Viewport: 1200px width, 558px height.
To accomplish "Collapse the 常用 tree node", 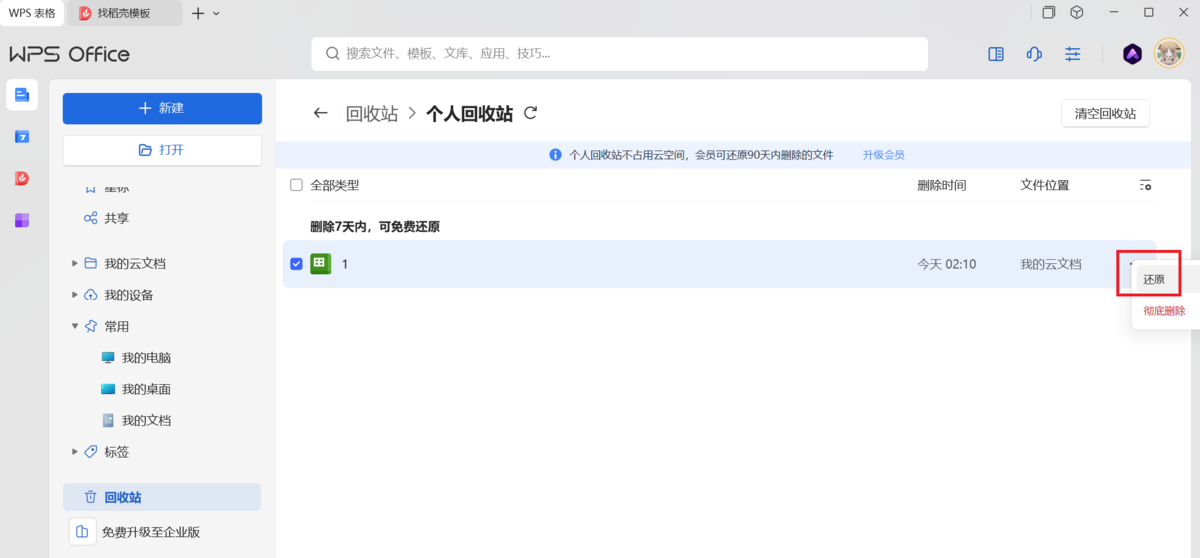I will click(x=75, y=326).
